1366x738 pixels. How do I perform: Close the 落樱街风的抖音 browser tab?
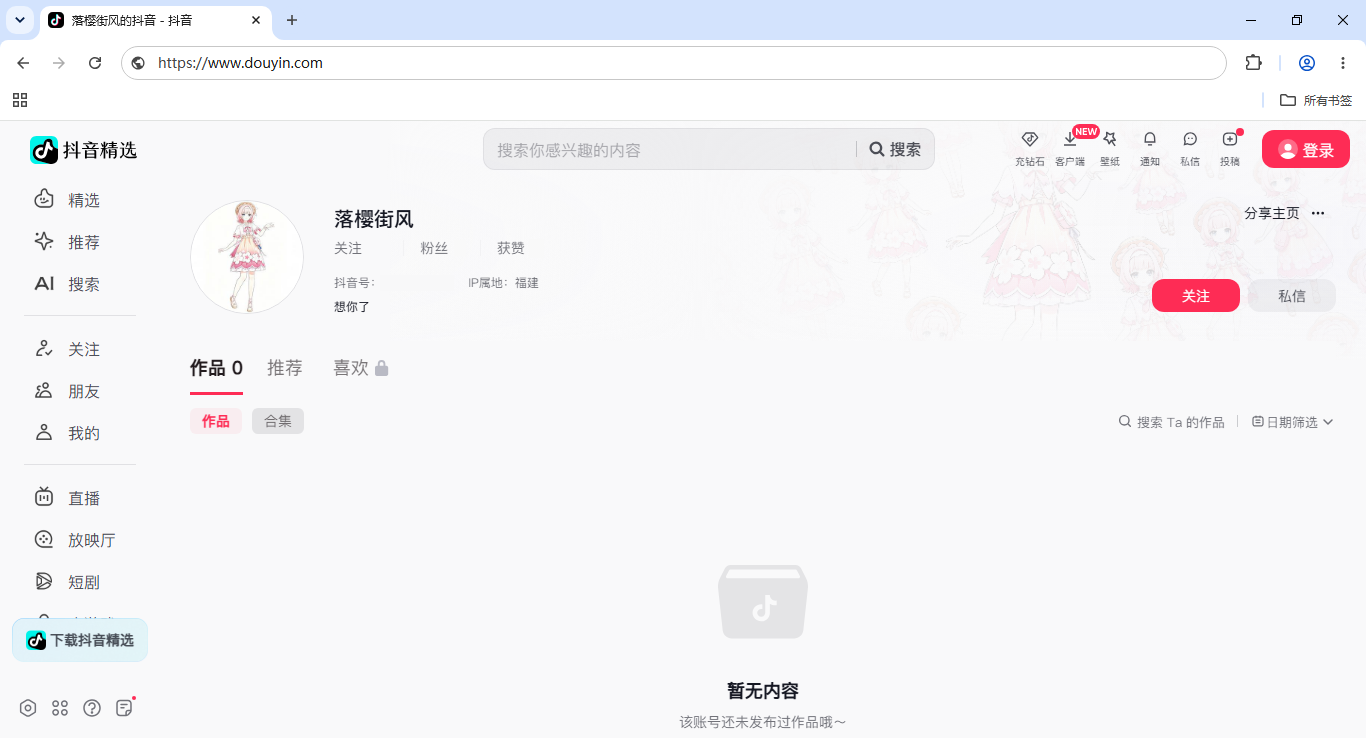click(256, 20)
